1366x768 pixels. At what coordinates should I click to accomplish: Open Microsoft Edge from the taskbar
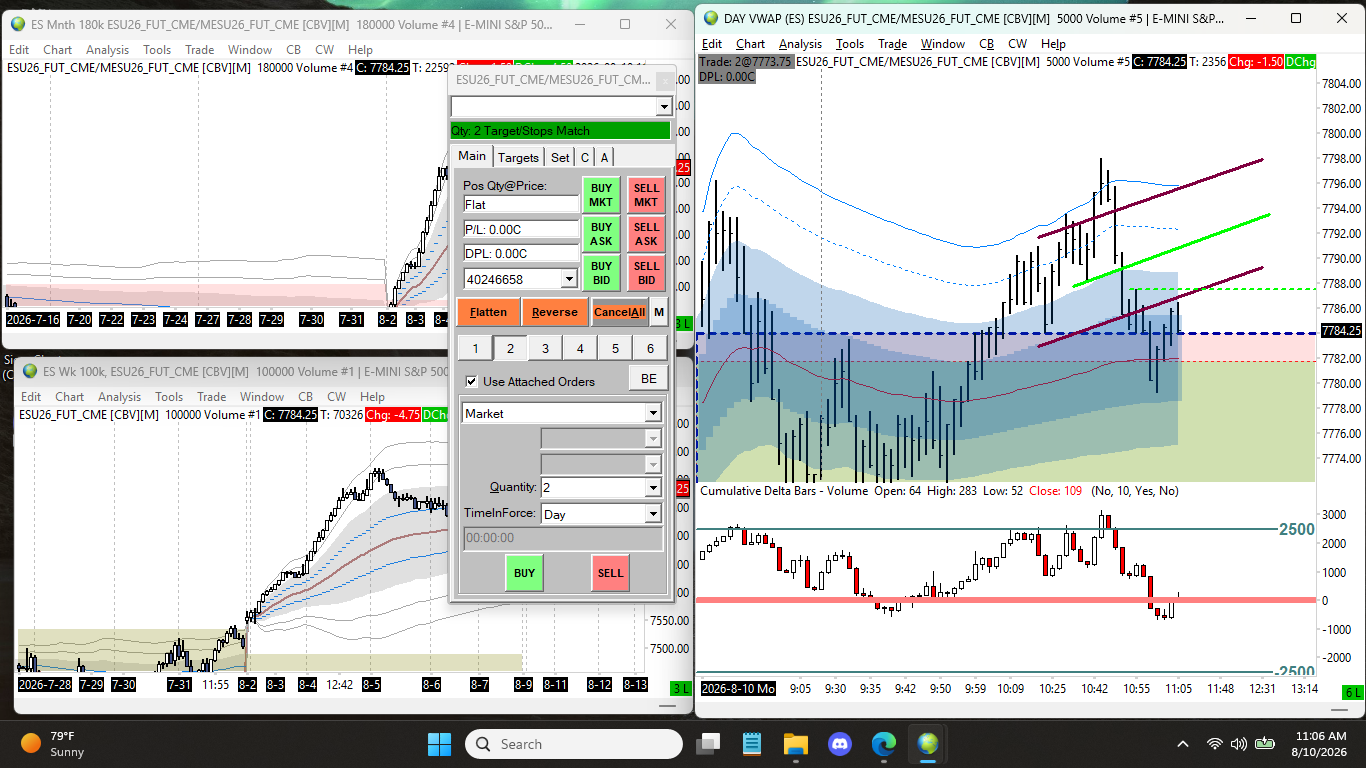coord(884,744)
